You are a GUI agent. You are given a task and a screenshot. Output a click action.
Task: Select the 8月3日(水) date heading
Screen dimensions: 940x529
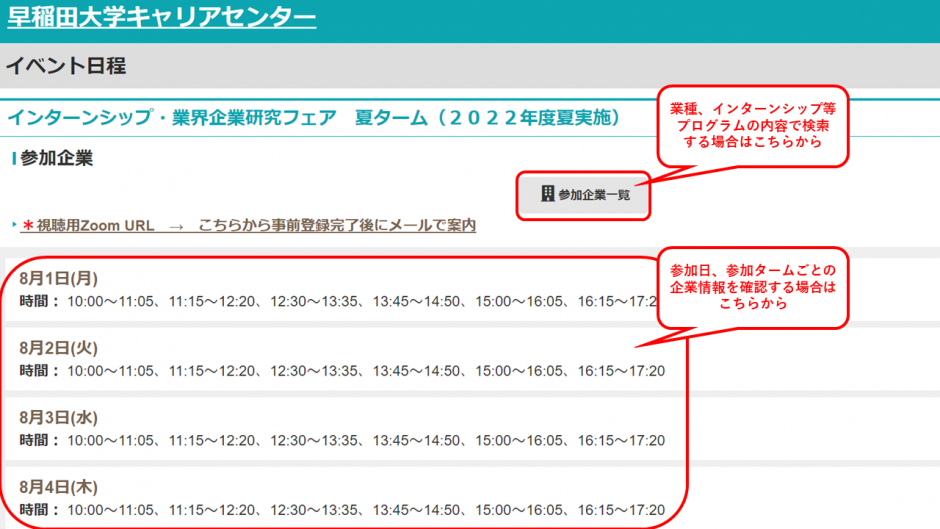coord(58,417)
